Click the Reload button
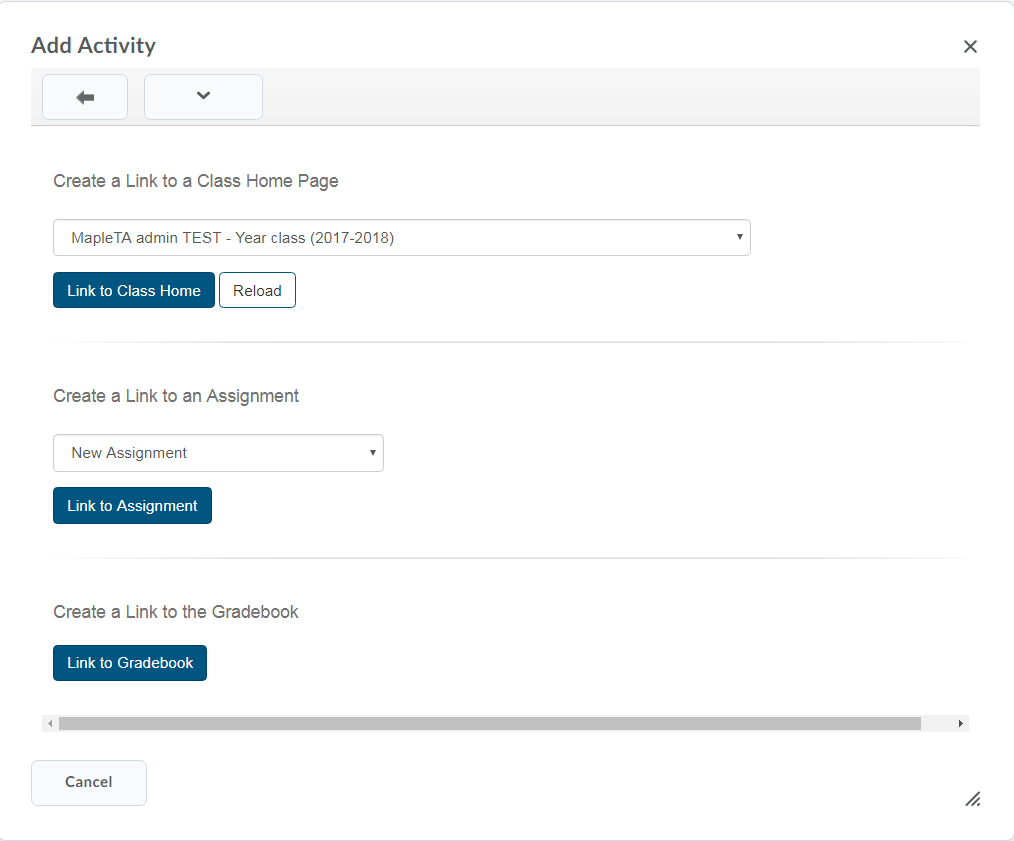Viewport: 1014px width, 841px height. (x=257, y=291)
